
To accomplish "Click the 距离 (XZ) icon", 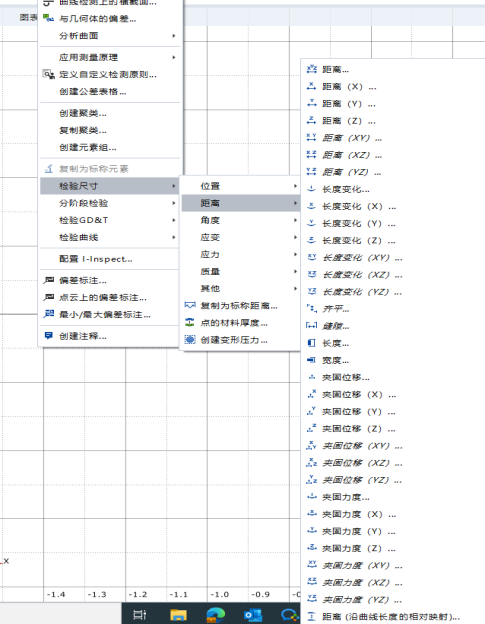I will [x=312, y=155].
